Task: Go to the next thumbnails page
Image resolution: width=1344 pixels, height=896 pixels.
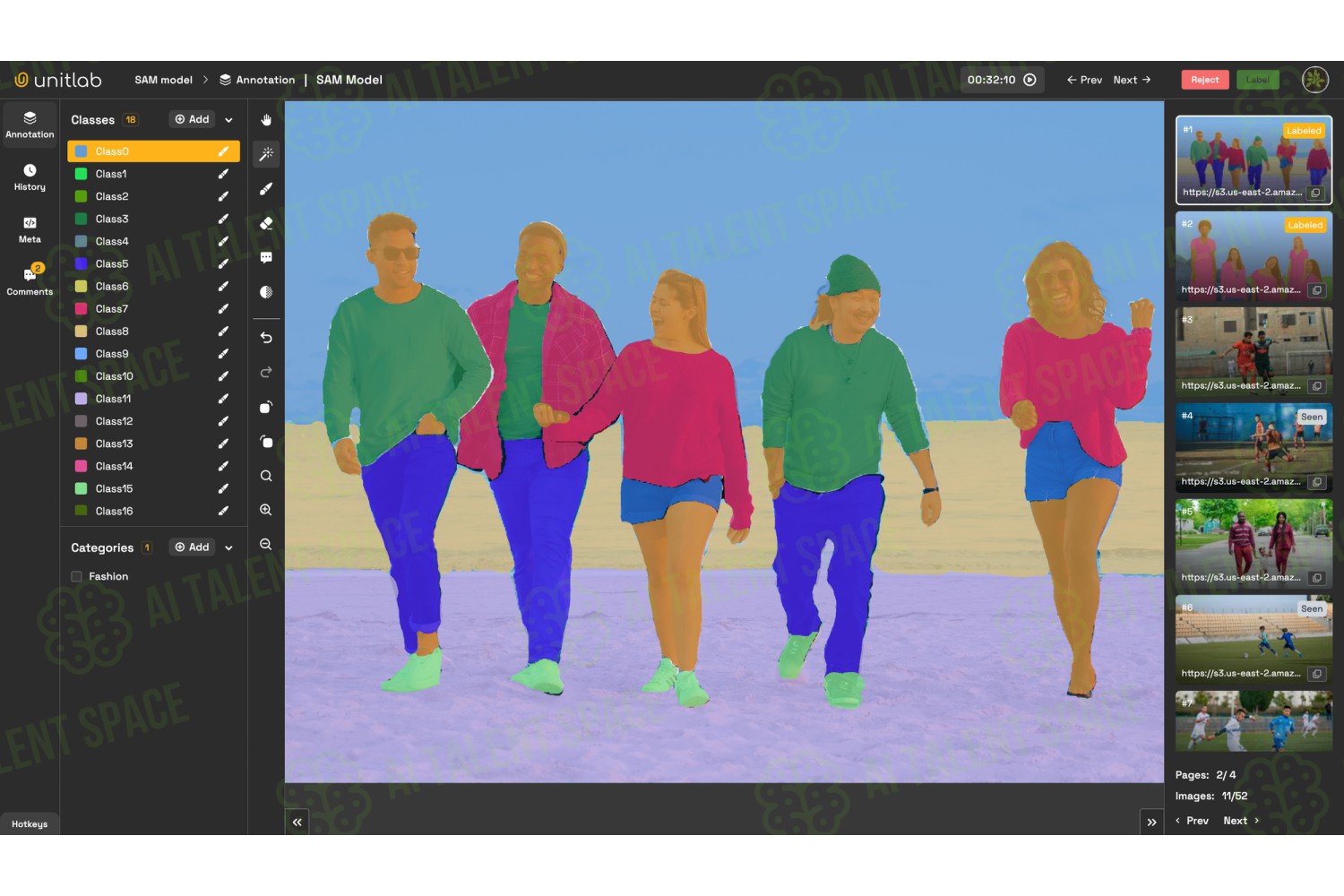Action: (1241, 821)
